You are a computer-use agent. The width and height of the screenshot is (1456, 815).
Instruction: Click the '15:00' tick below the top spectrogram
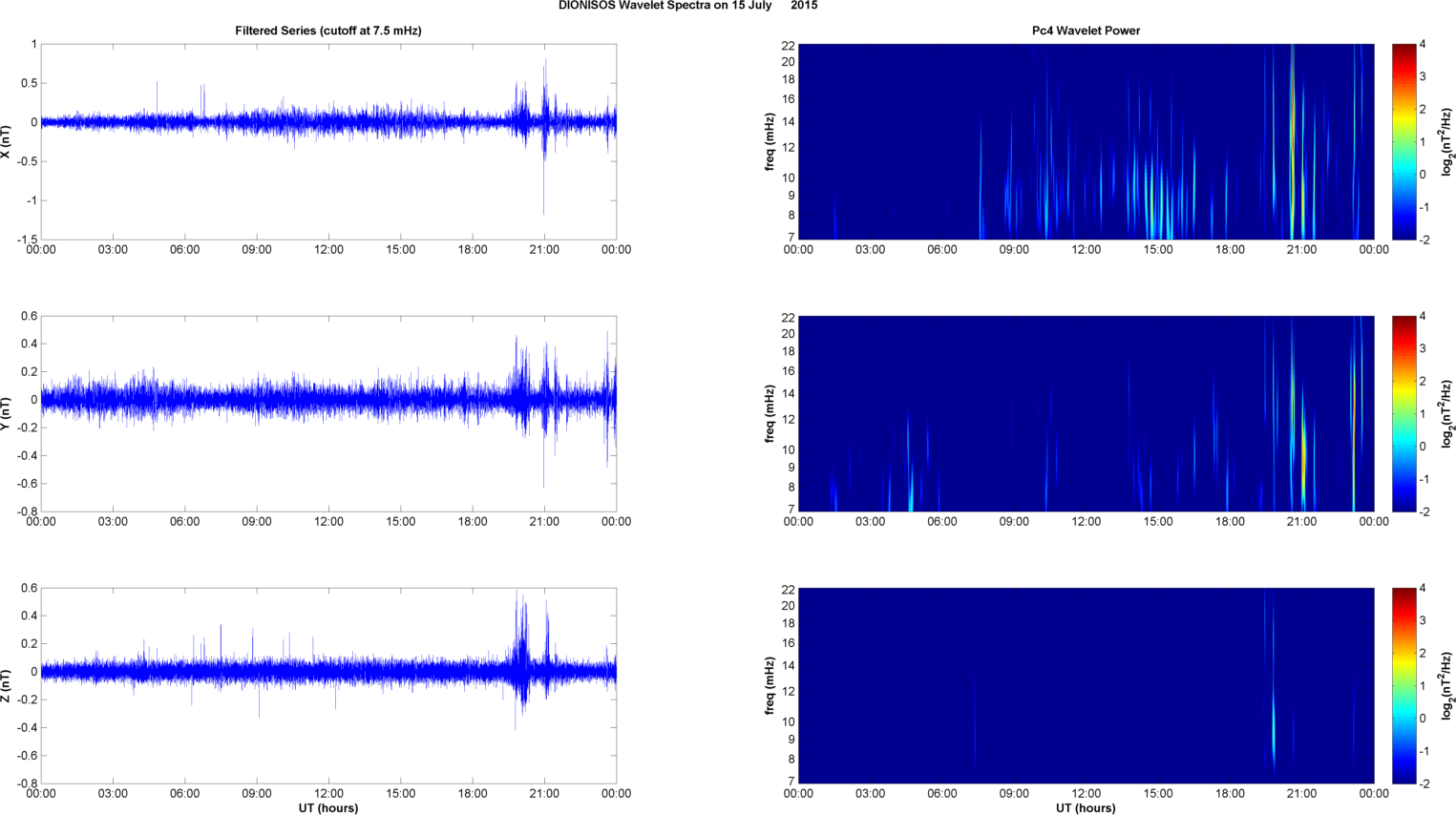(x=1158, y=250)
